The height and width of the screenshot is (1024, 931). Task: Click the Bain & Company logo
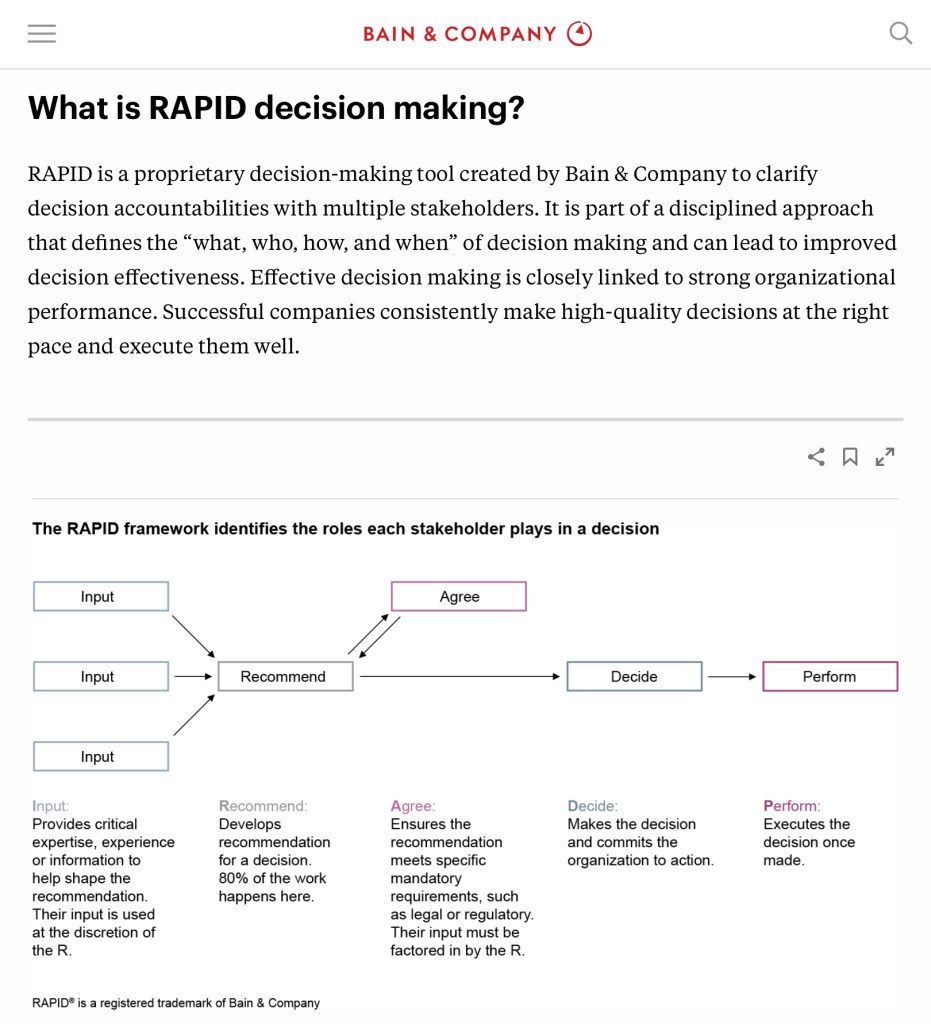[477, 34]
